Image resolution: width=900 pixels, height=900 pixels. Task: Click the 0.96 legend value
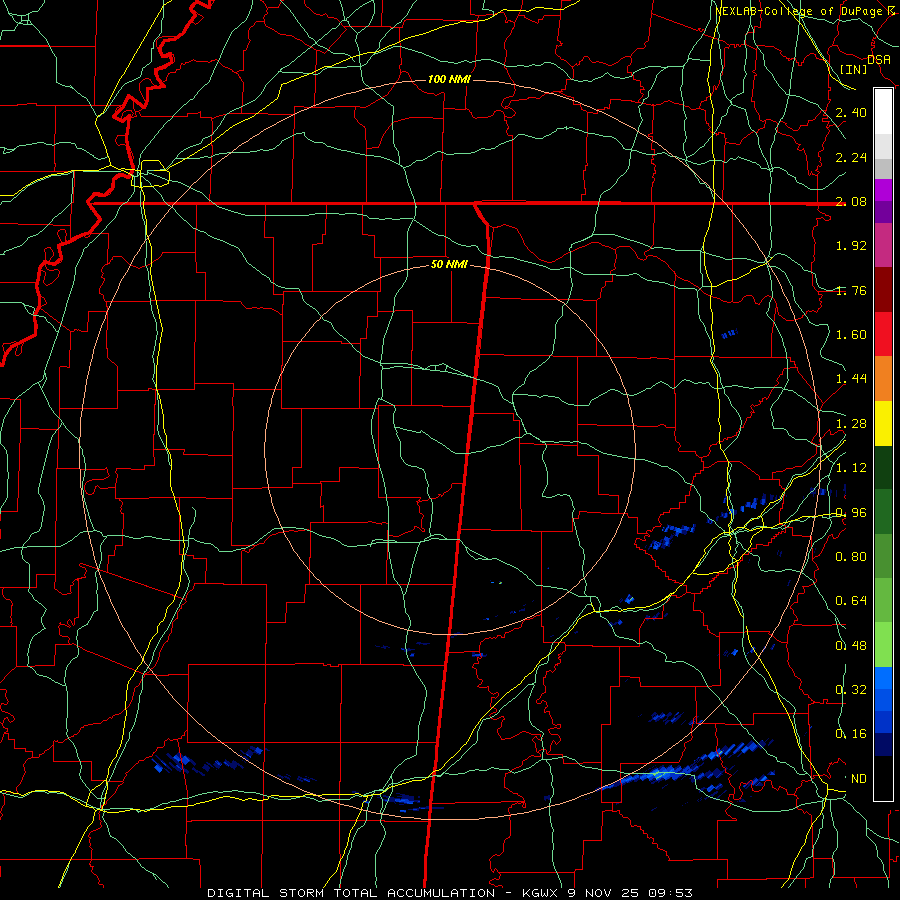851,513
